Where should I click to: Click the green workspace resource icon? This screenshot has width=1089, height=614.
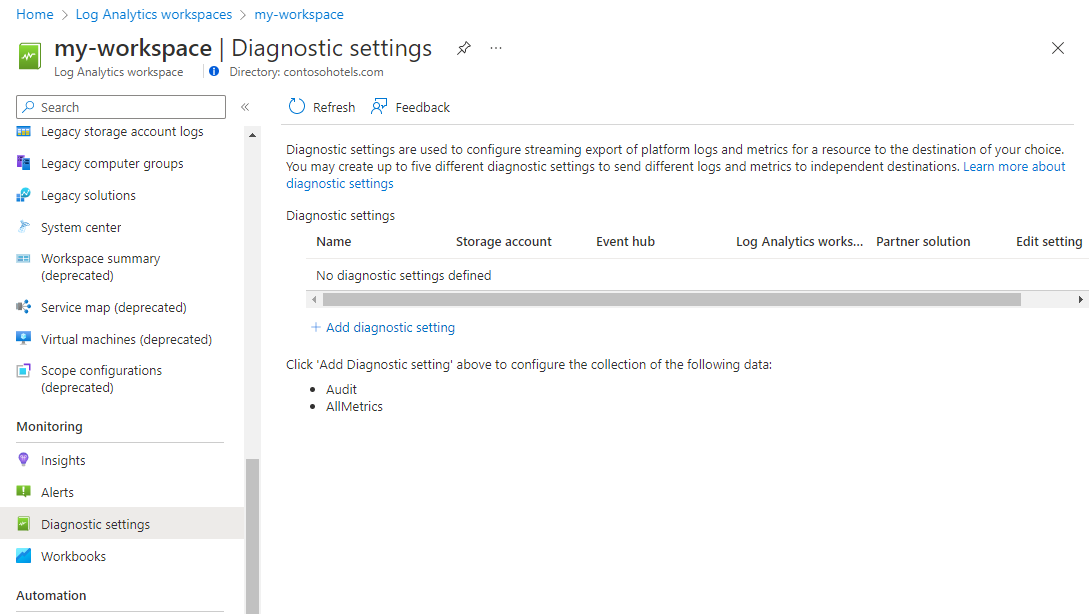(x=29, y=56)
